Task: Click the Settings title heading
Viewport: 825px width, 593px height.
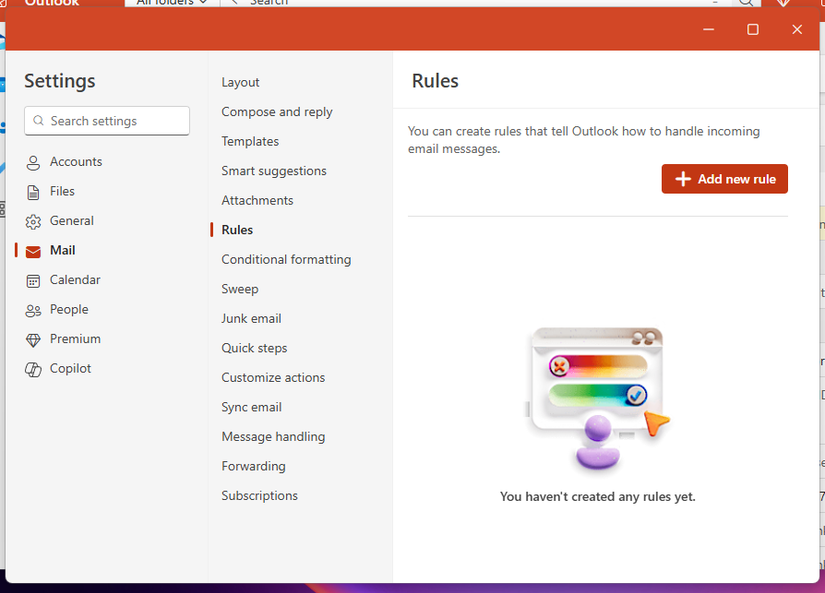Action: [60, 81]
